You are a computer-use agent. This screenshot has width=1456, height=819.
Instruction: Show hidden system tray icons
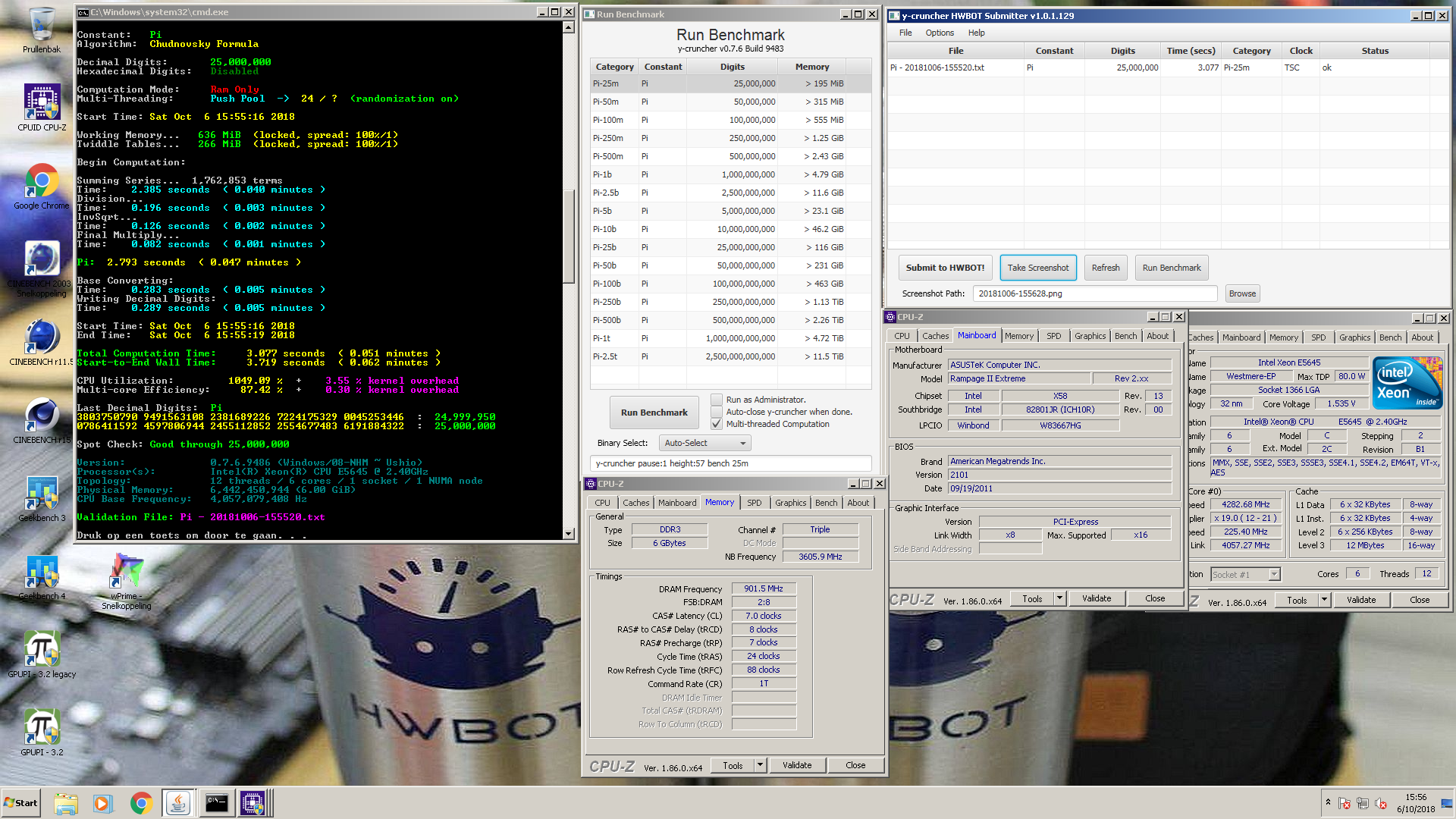pos(1328,802)
